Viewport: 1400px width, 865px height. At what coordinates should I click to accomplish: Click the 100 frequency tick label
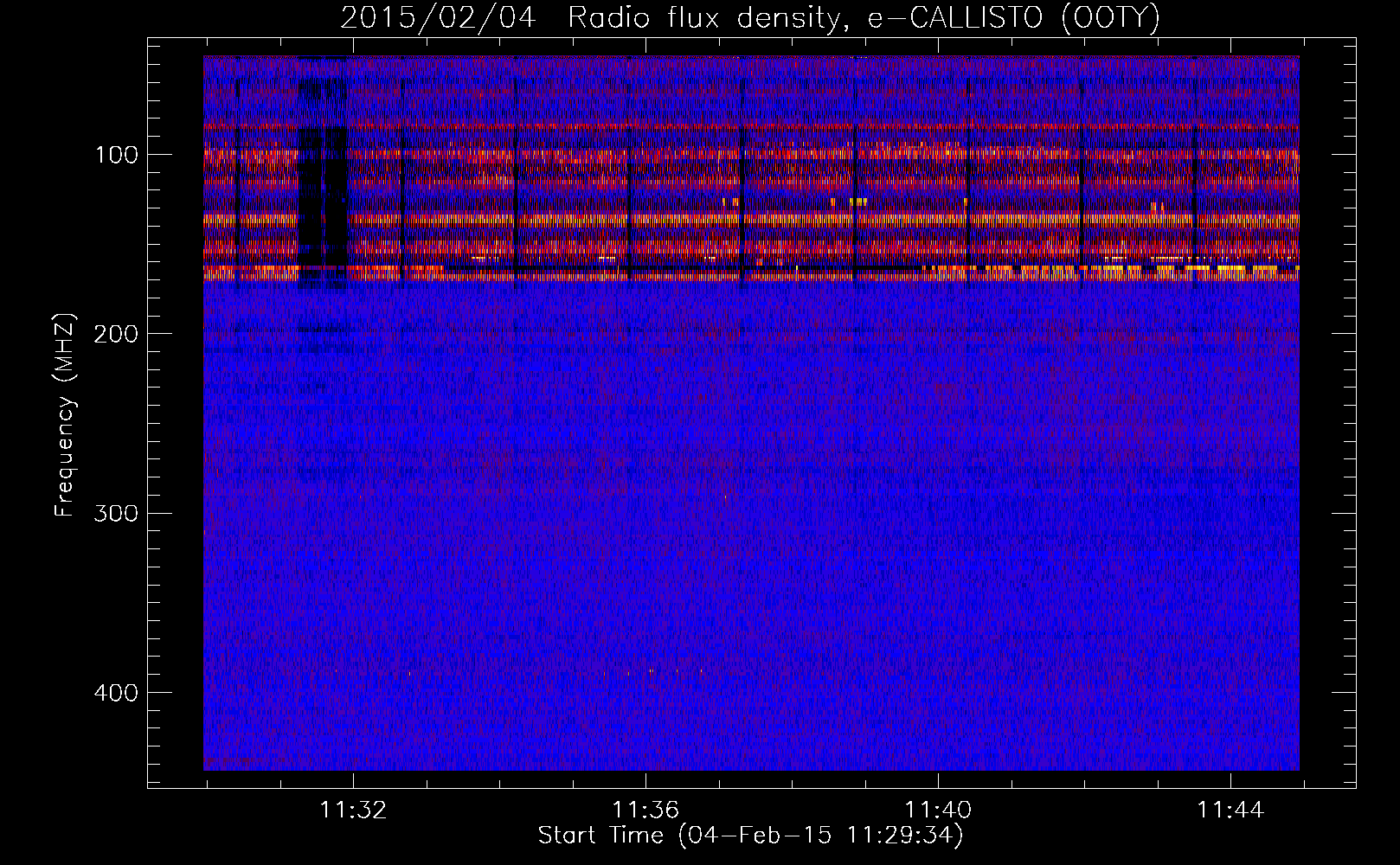[x=117, y=155]
